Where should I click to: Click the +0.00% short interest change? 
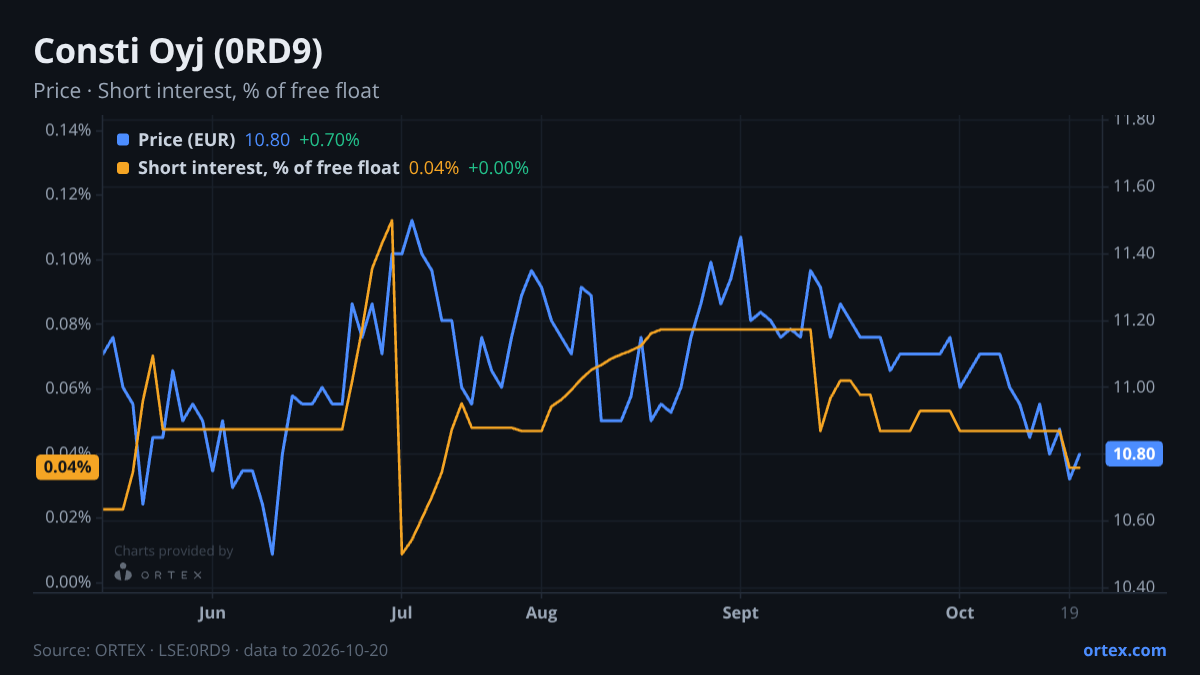[x=498, y=168]
